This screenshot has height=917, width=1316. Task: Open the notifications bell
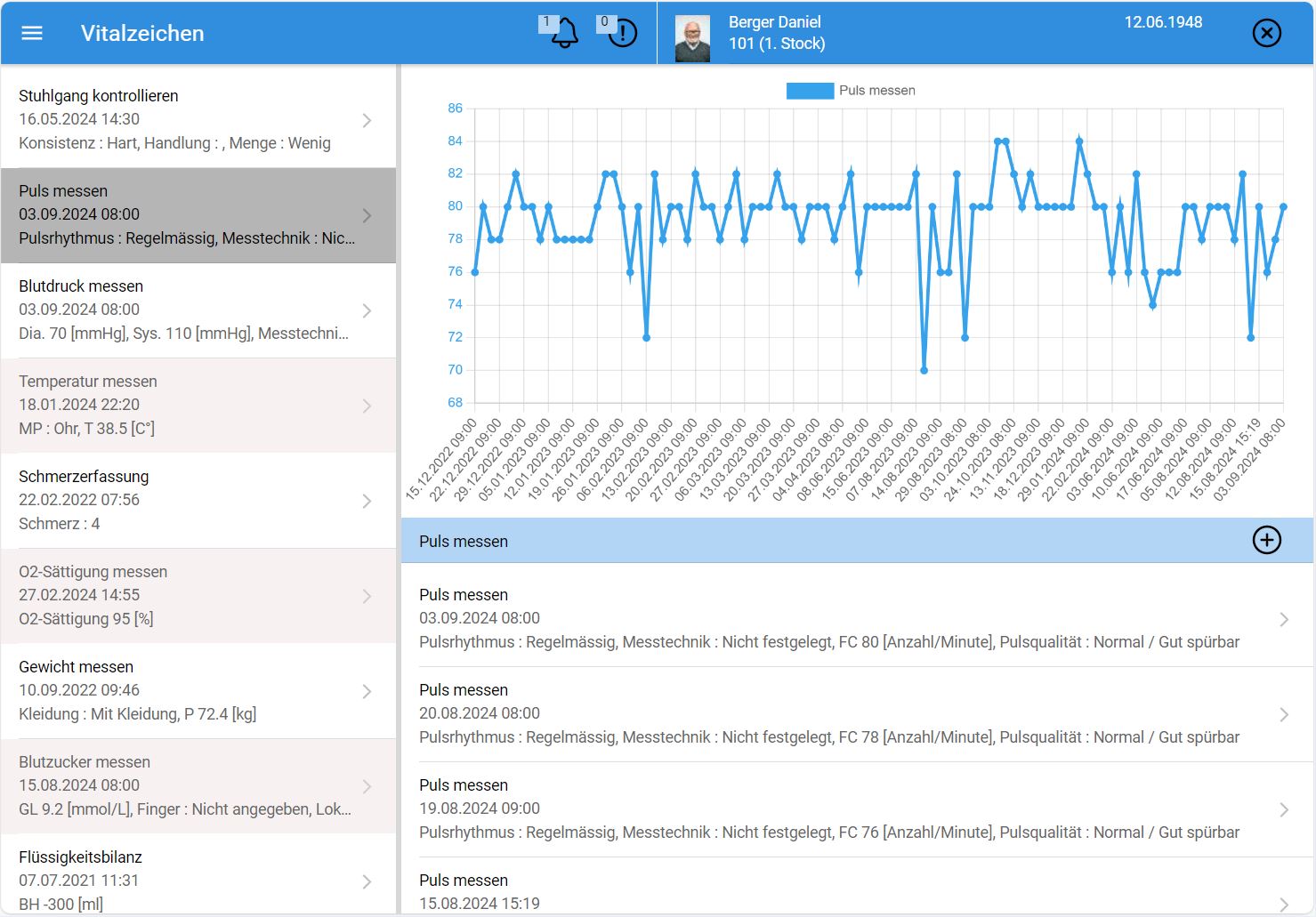(564, 34)
